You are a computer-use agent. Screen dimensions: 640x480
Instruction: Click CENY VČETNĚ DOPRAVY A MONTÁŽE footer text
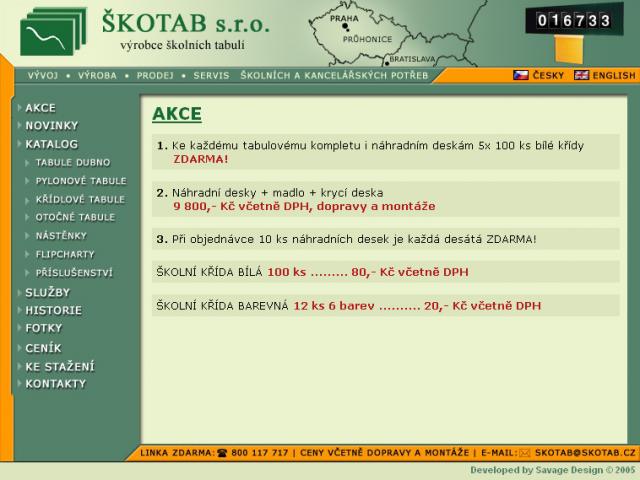384,453
